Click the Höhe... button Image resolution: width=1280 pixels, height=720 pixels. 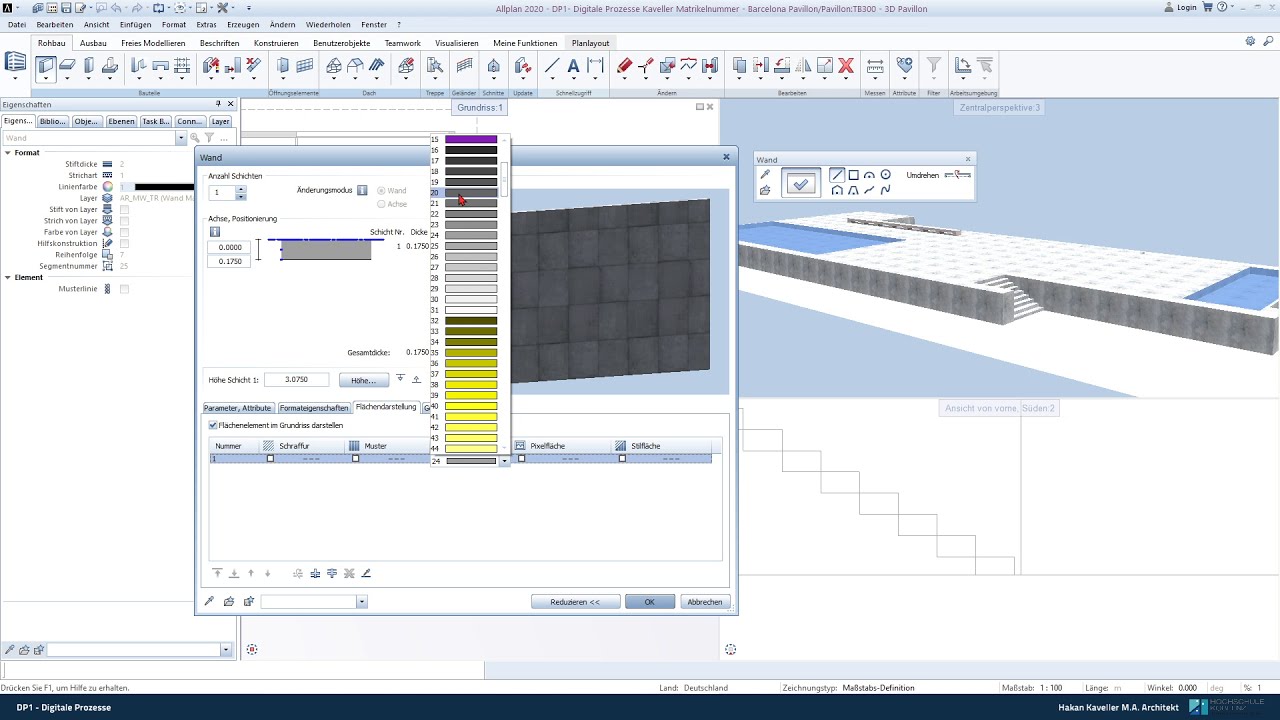[x=364, y=380]
